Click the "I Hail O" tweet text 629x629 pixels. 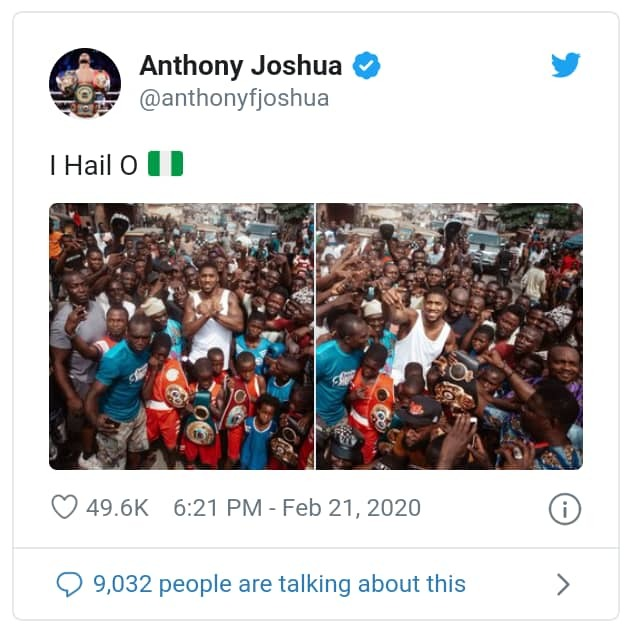pos(94,165)
